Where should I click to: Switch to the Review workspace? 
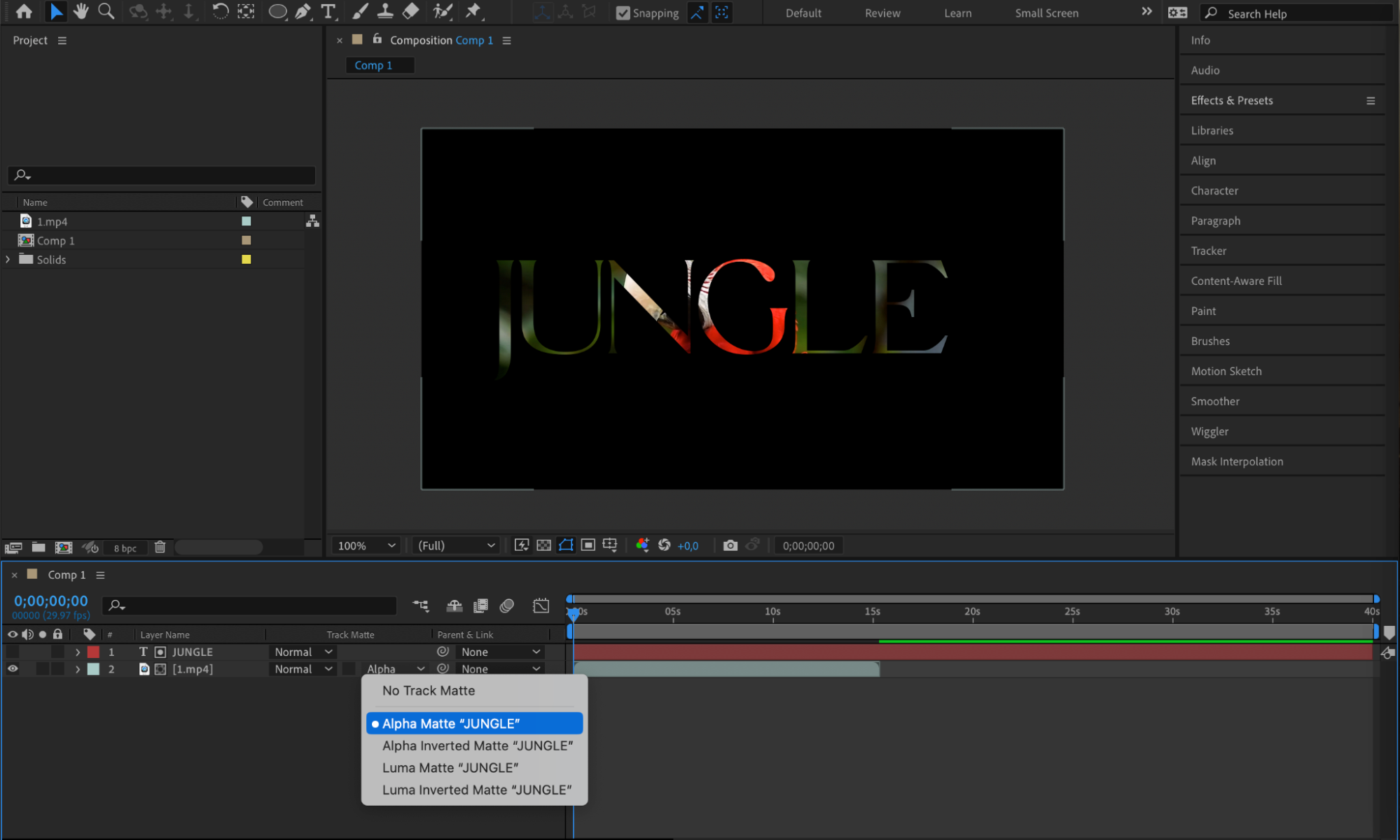click(x=882, y=13)
